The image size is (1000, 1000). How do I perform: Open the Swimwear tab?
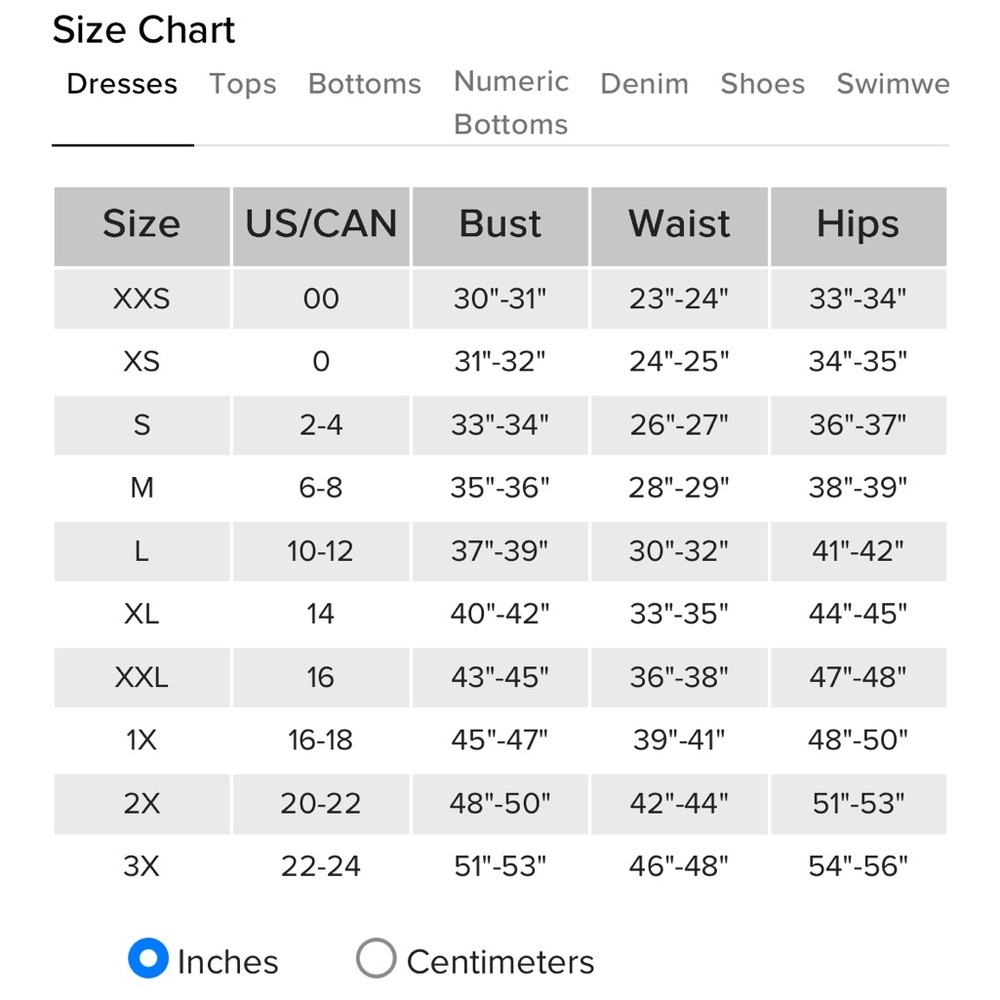(893, 84)
